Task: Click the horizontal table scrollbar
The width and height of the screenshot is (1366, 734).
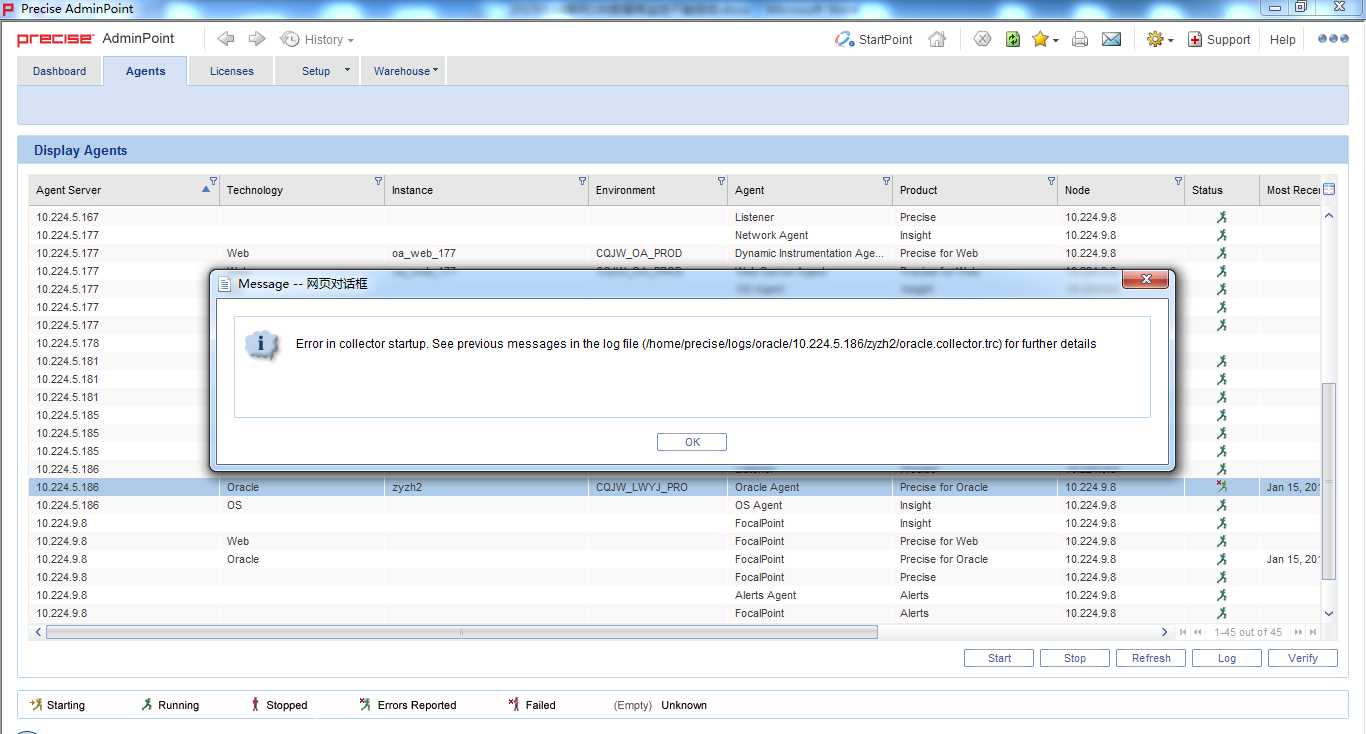Action: (461, 632)
